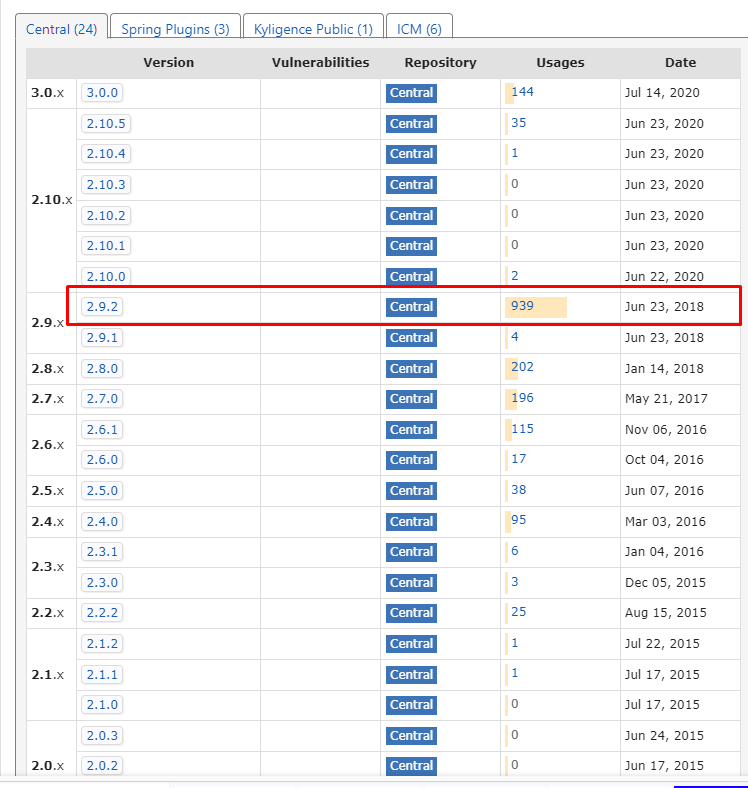Click the Central badge in the 2.8.0 row

pos(411,369)
